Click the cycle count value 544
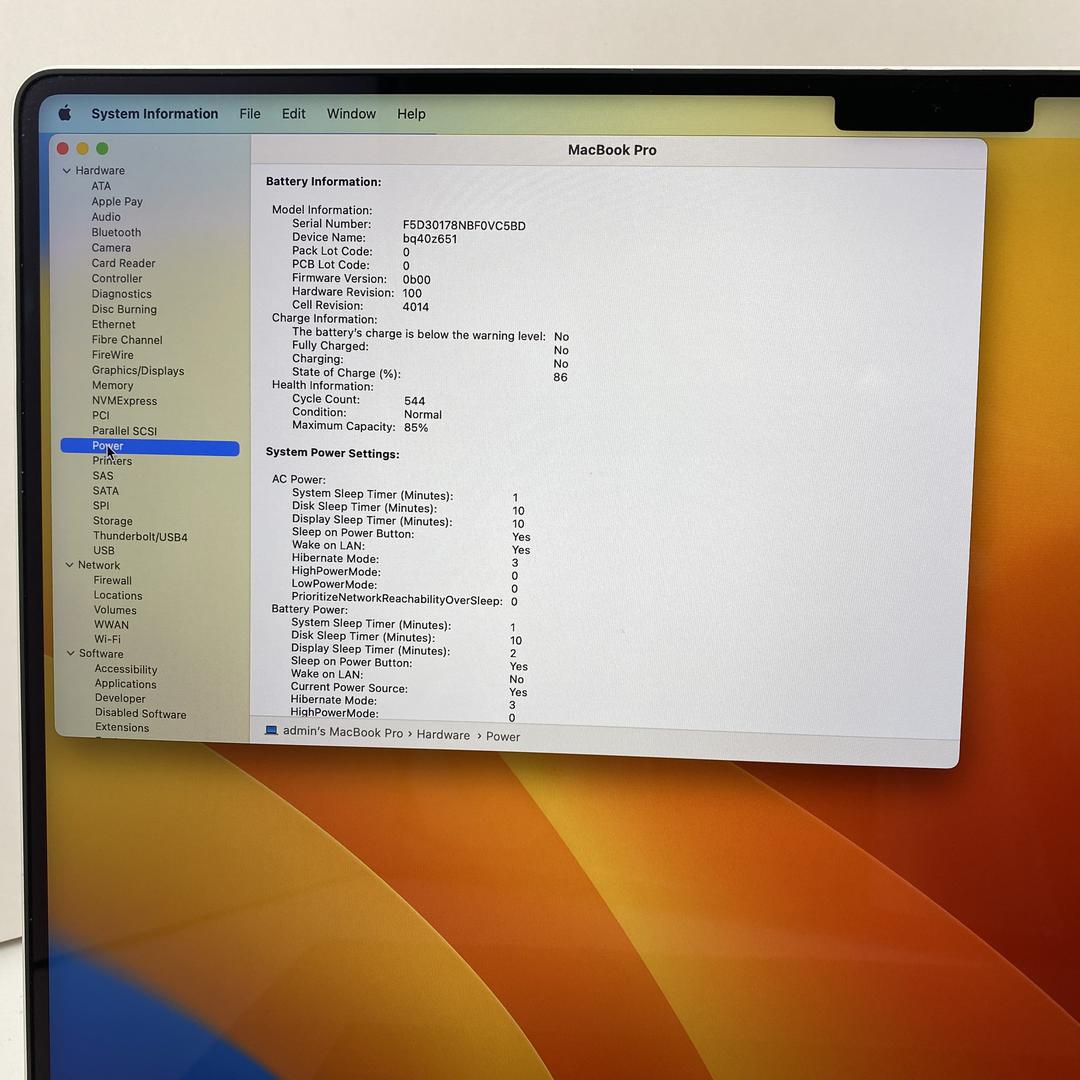Viewport: 1080px width, 1080px height. pyautogui.click(x=415, y=401)
